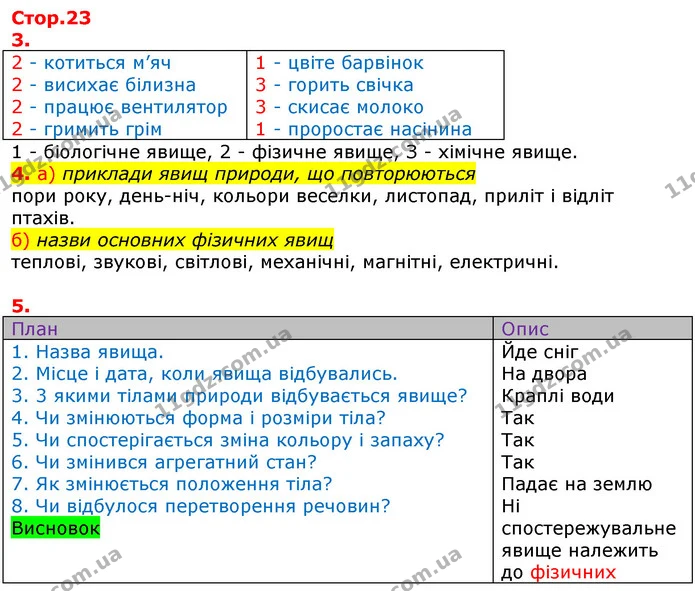Click the conclusion text 'явище належить'
The width and height of the screenshot is (695, 591).
580,551
